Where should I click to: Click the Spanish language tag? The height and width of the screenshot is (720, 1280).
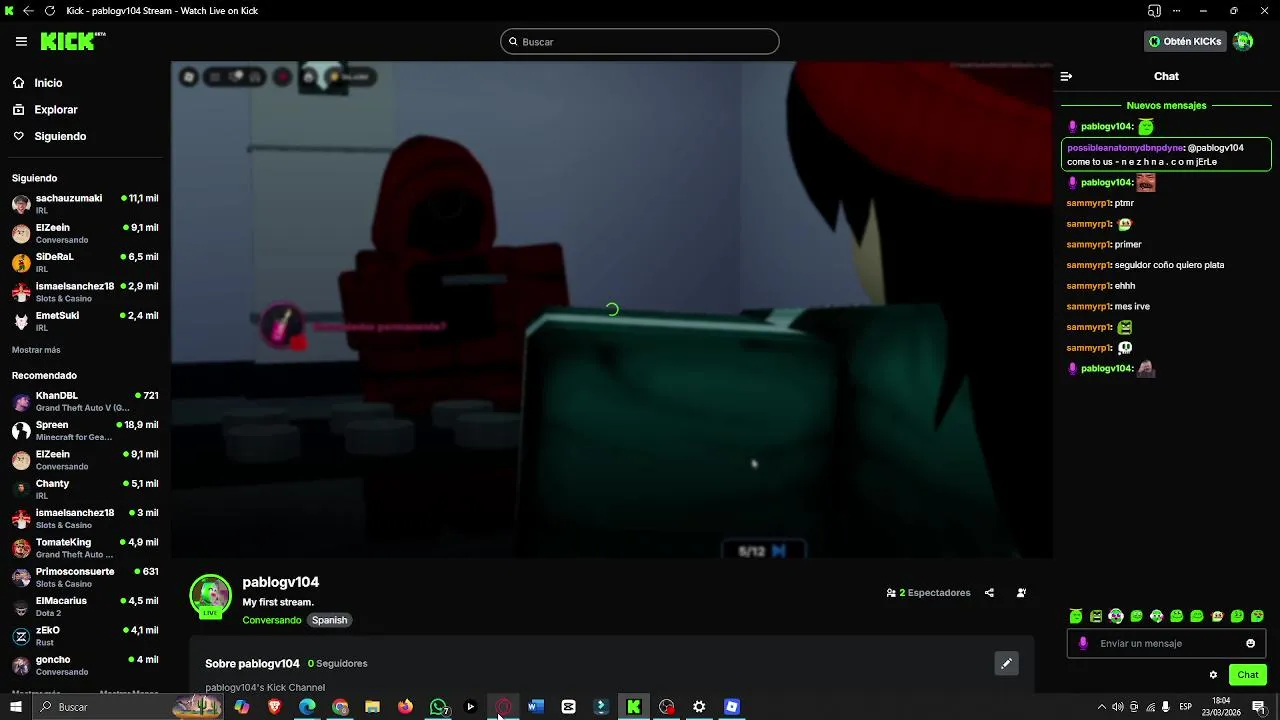[329, 620]
